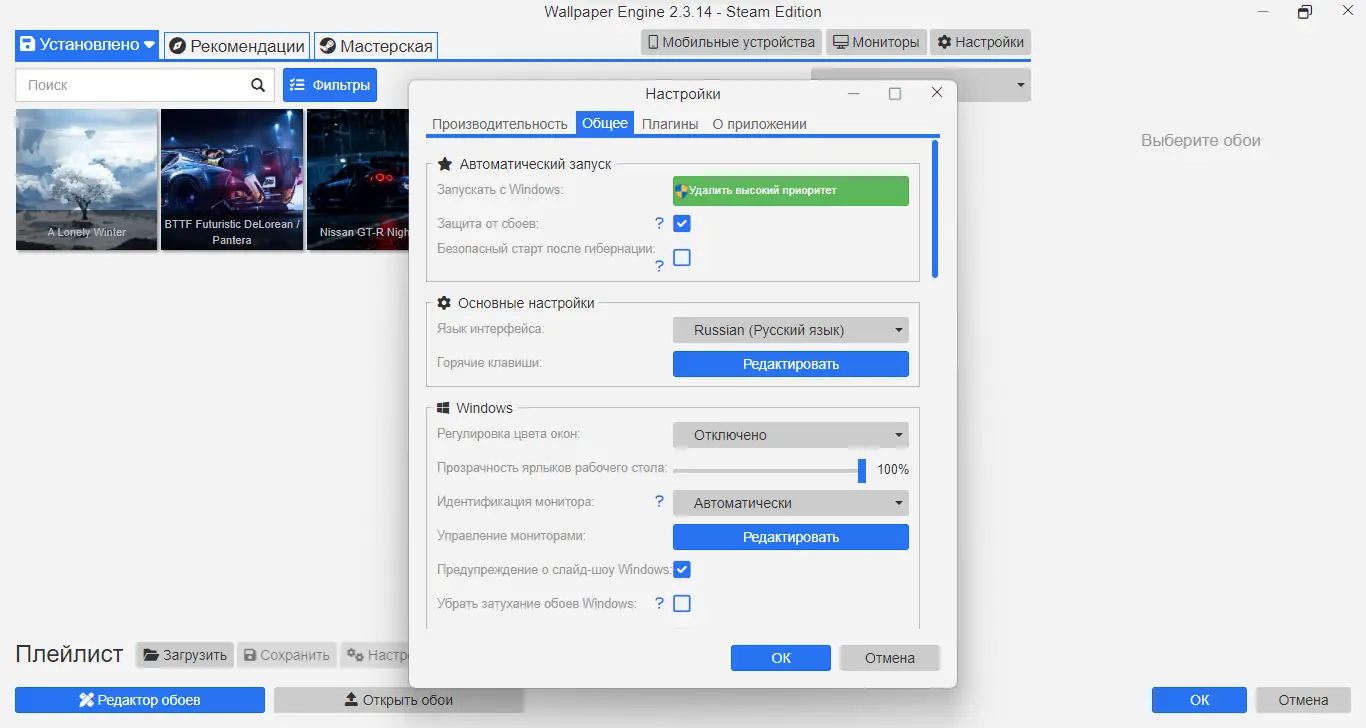Minimize the Настройки dialog

pyautogui.click(x=854, y=93)
